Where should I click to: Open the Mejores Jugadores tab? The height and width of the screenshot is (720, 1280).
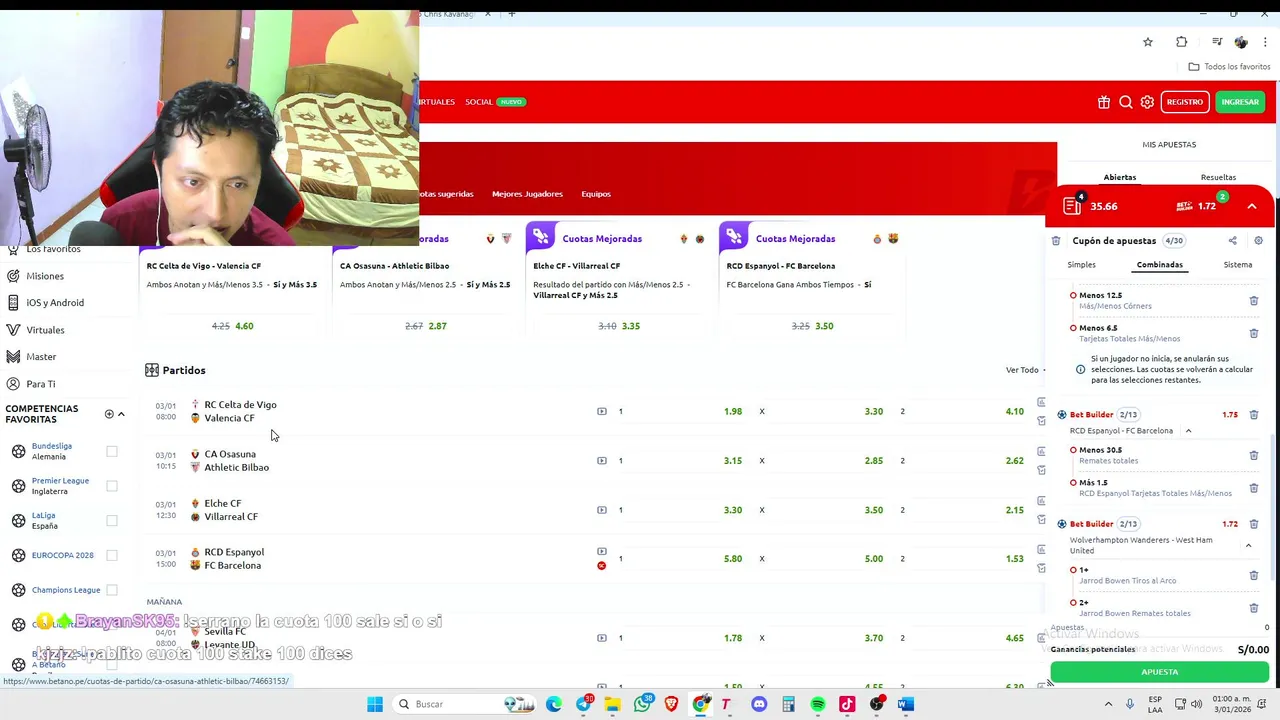coord(527,194)
